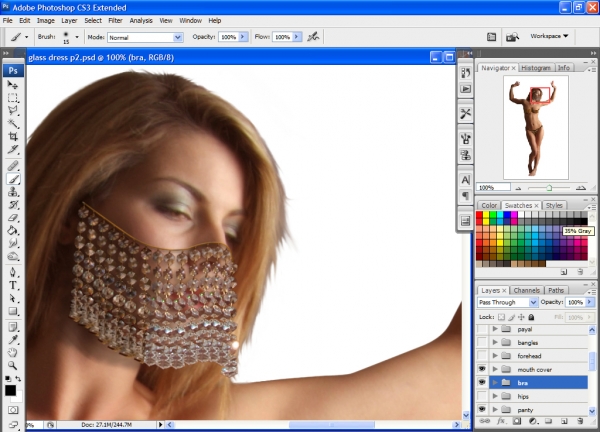This screenshot has height=432, width=600.
Task: Select the Clone Stamp tool
Action: pyautogui.click(x=13, y=192)
